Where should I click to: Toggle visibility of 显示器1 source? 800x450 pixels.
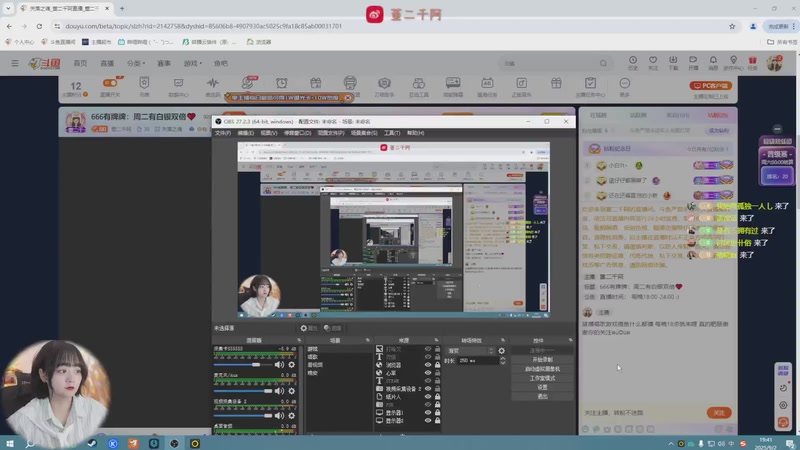[428, 412]
